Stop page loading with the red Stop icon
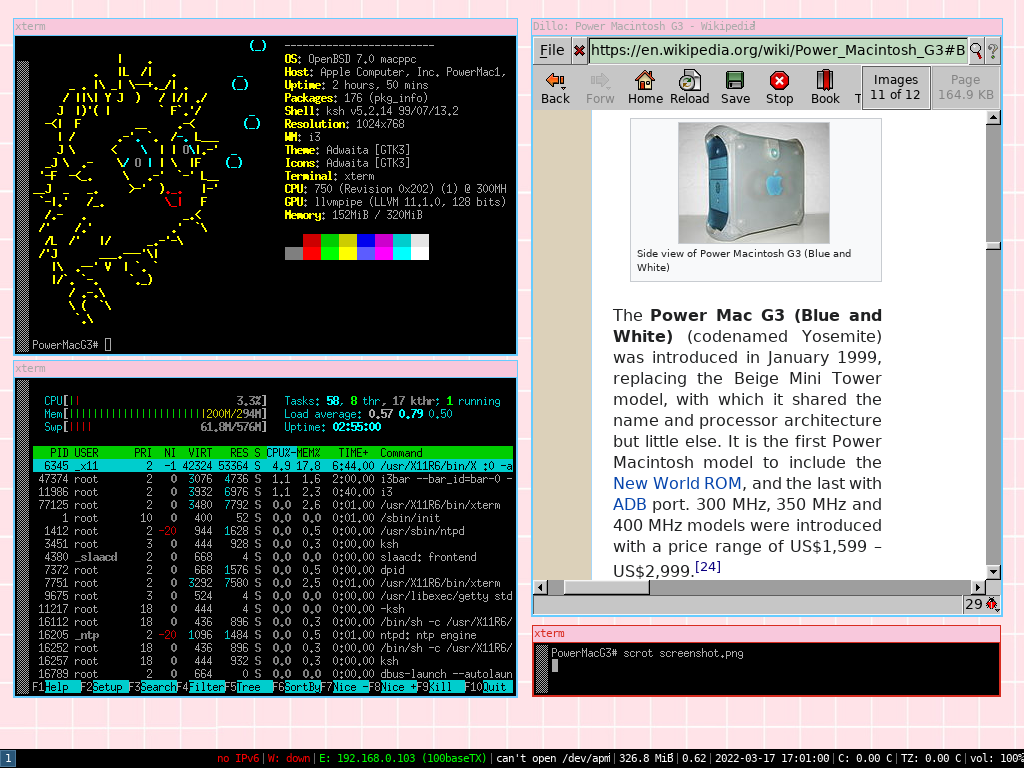Viewport: 1024px width, 768px height. (779, 88)
